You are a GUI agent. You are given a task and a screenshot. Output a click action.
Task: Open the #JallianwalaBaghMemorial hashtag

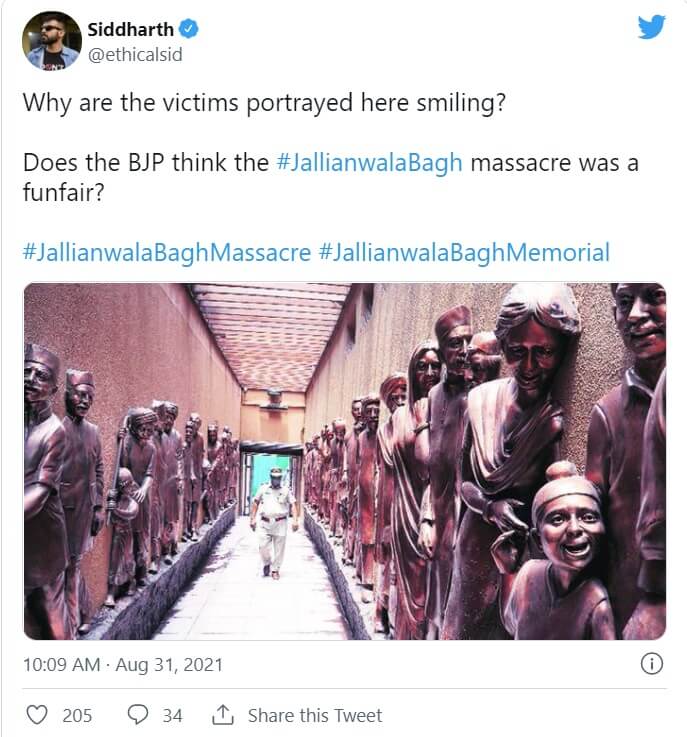(x=464, y=251)
